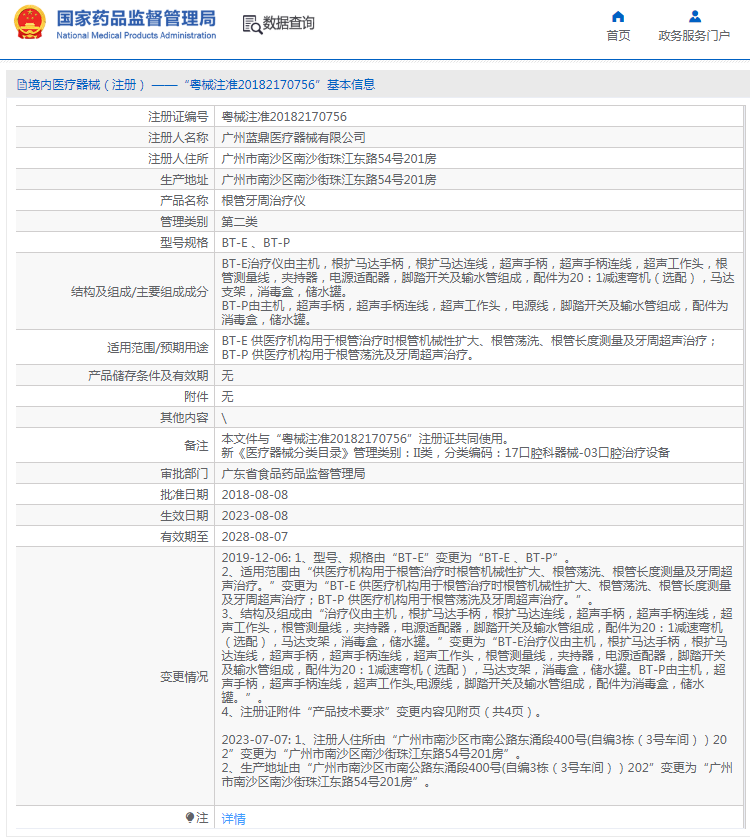
Task: Click the 有效期至 label
Action: pos(184,537)
